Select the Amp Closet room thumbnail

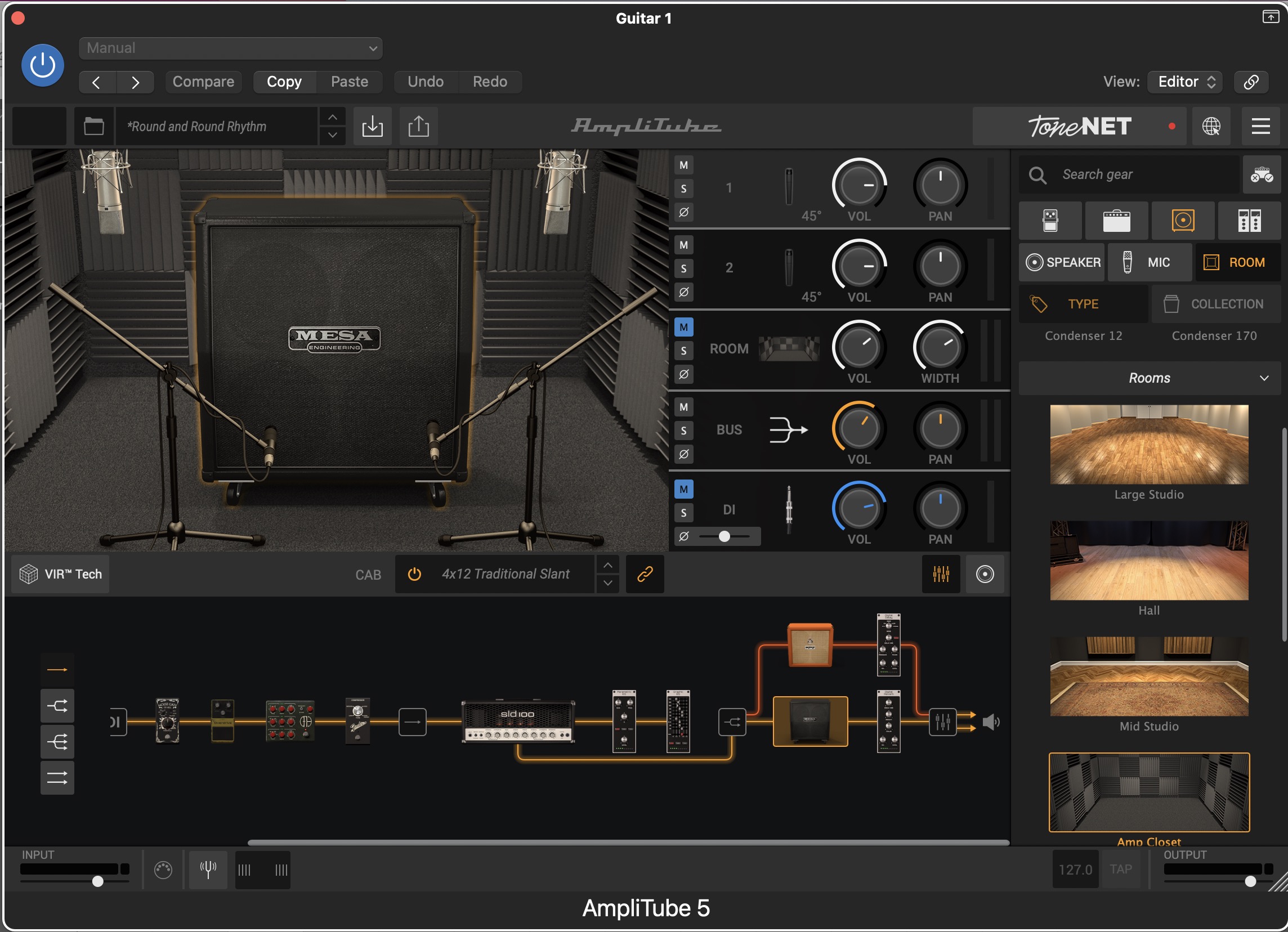coord(1149,792)
